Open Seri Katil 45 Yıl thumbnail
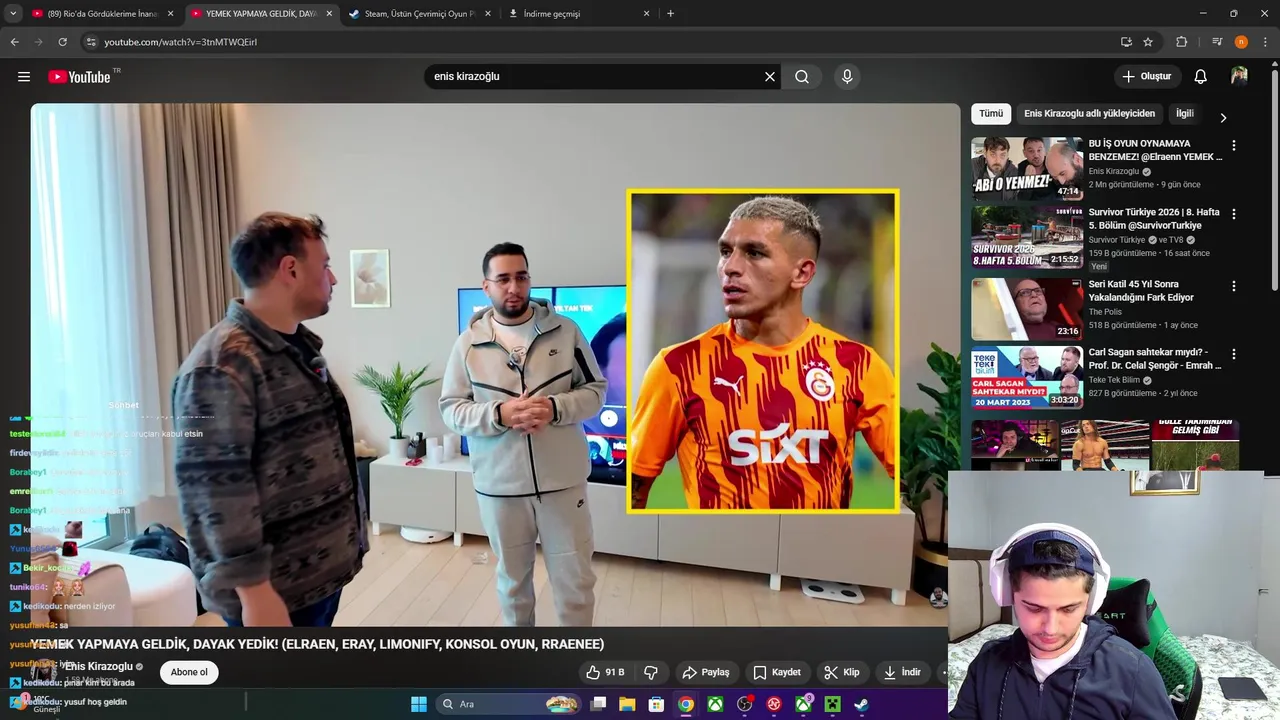 (1027, 309)
